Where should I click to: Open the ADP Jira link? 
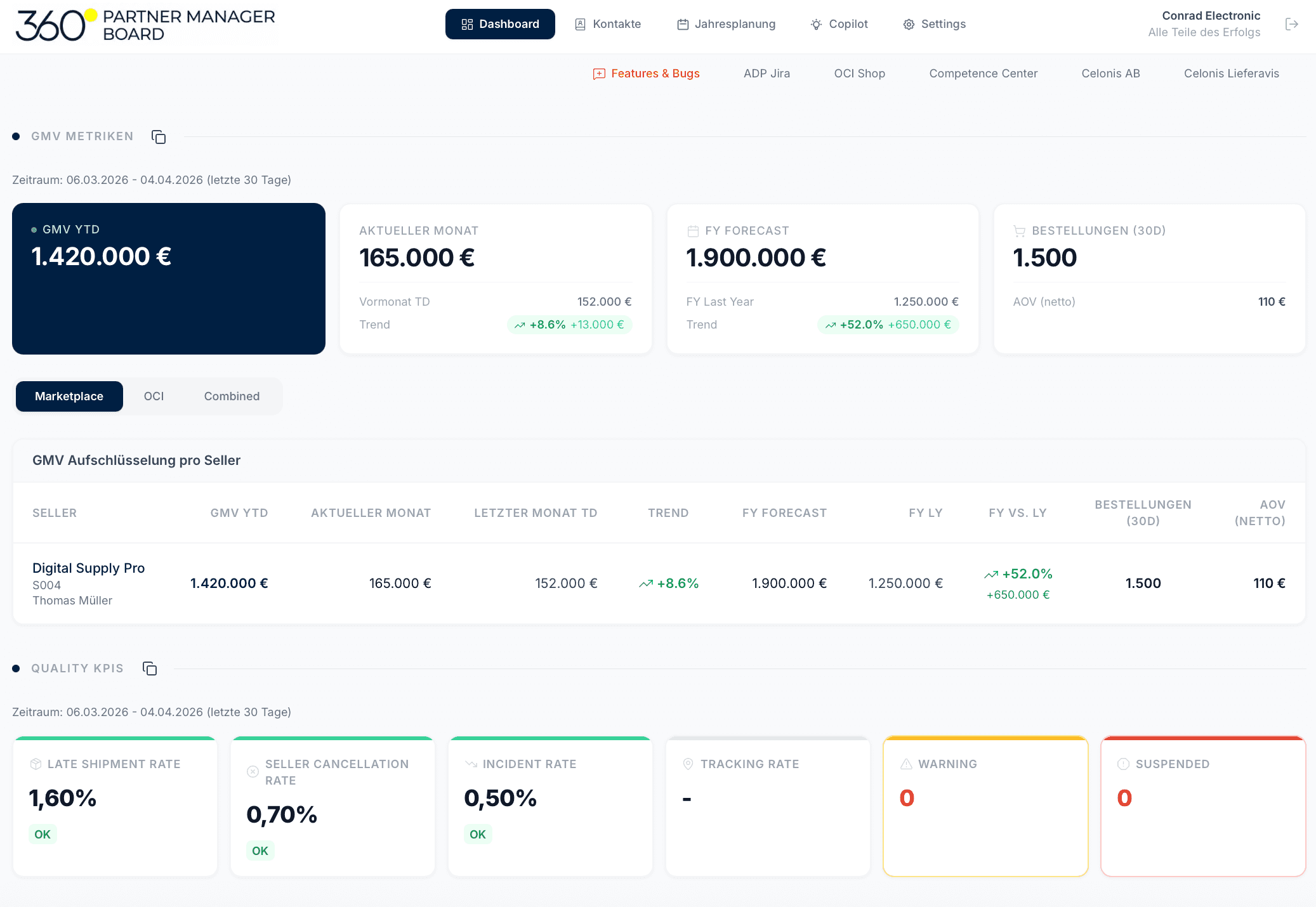[767, 74]
